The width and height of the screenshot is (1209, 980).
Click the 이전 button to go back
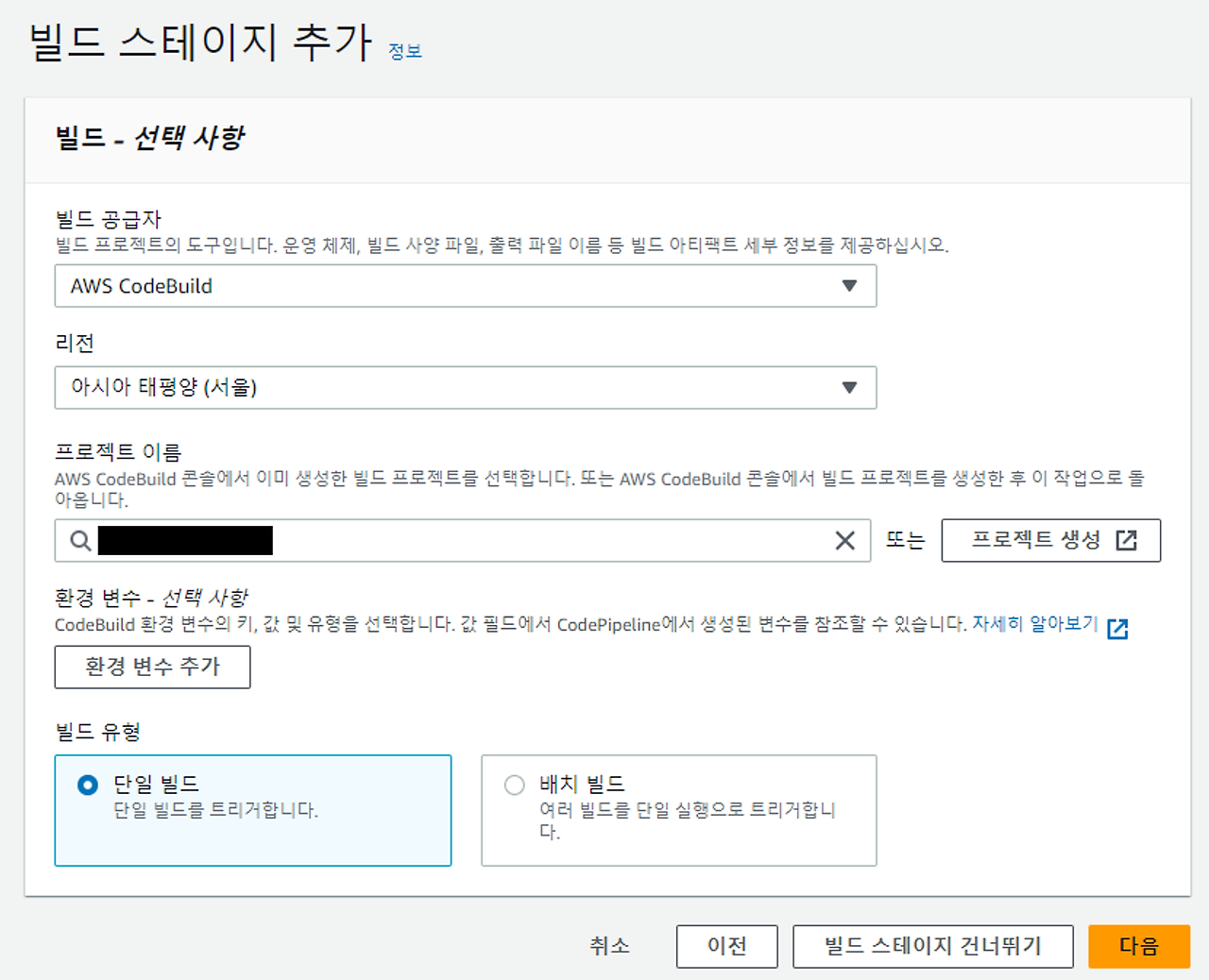(x=726, y=946)
